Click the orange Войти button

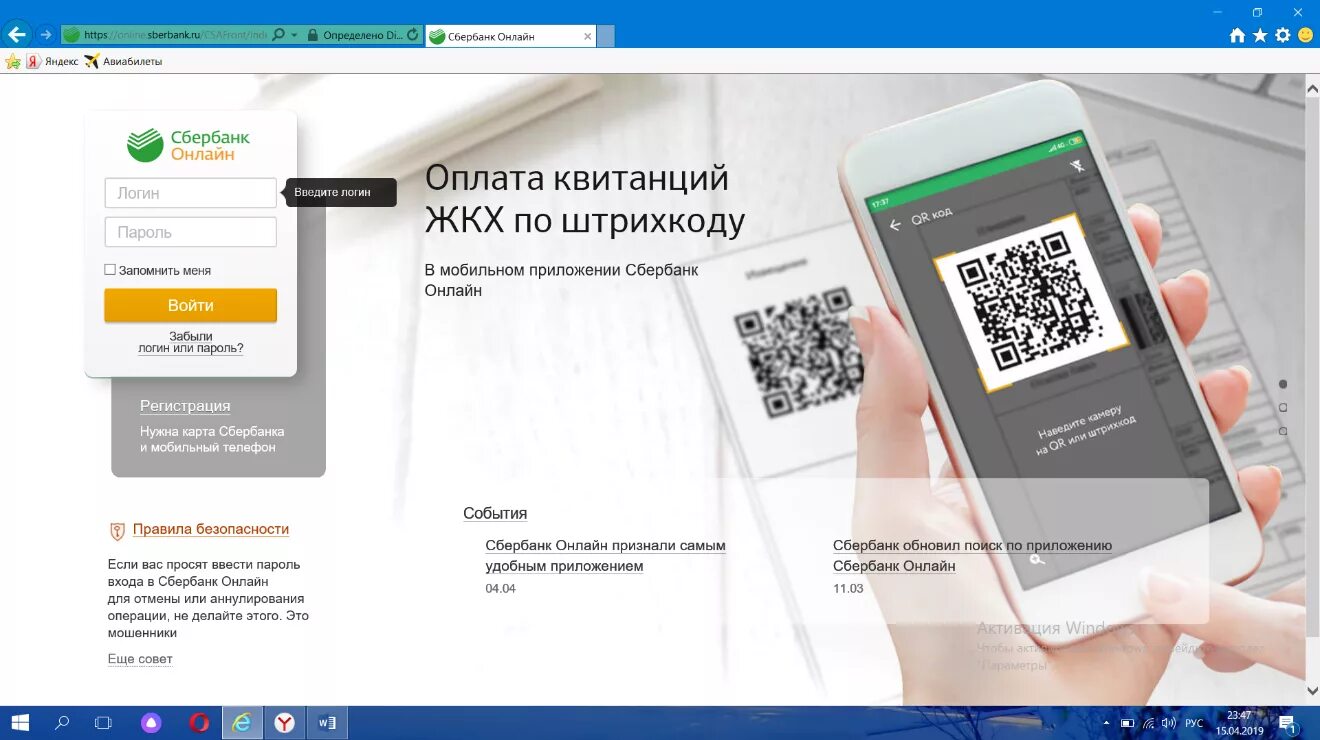click(190, 305)
